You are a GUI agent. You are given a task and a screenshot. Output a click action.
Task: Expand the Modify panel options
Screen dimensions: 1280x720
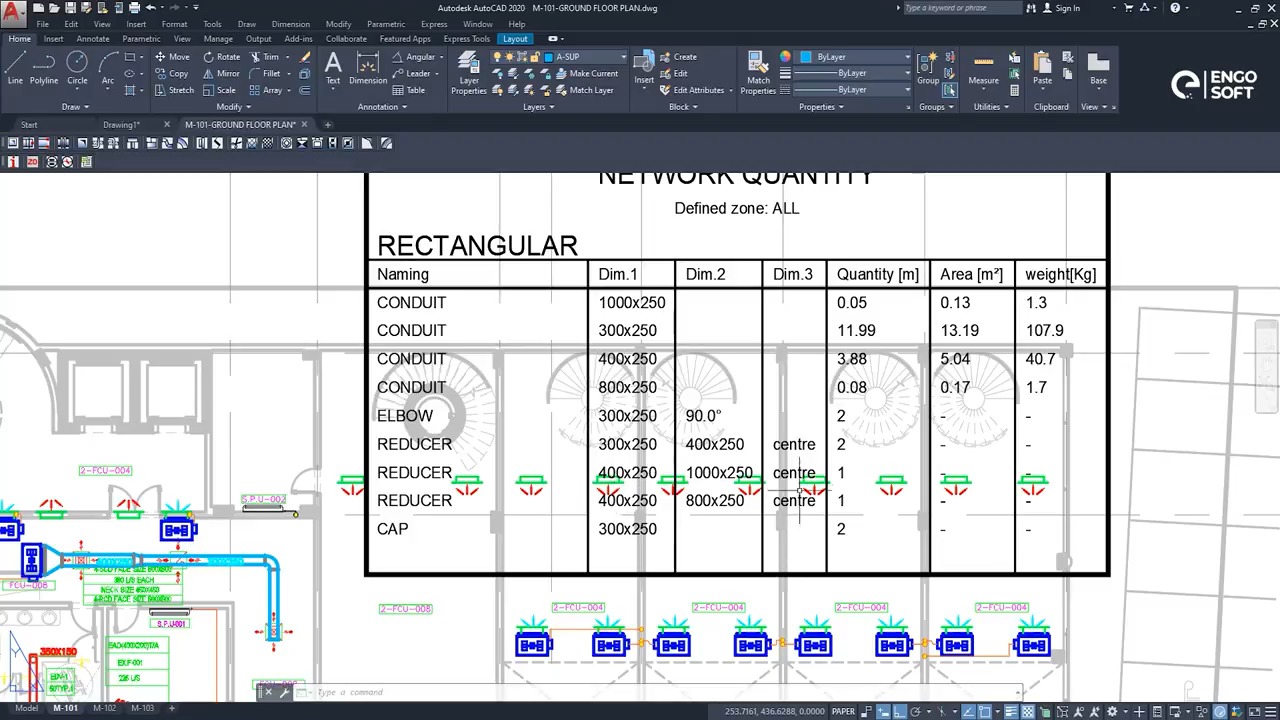coord(232,107)
